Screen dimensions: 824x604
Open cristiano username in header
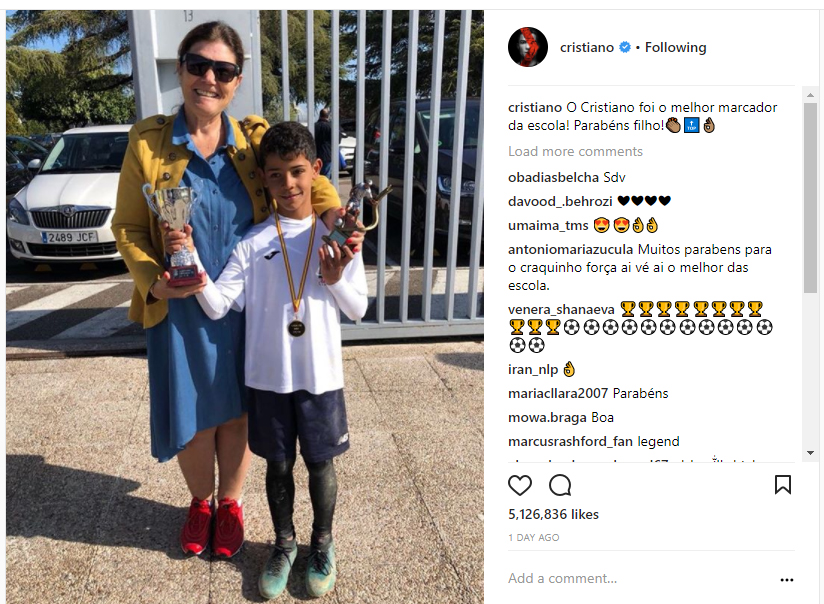pos(586,47)
